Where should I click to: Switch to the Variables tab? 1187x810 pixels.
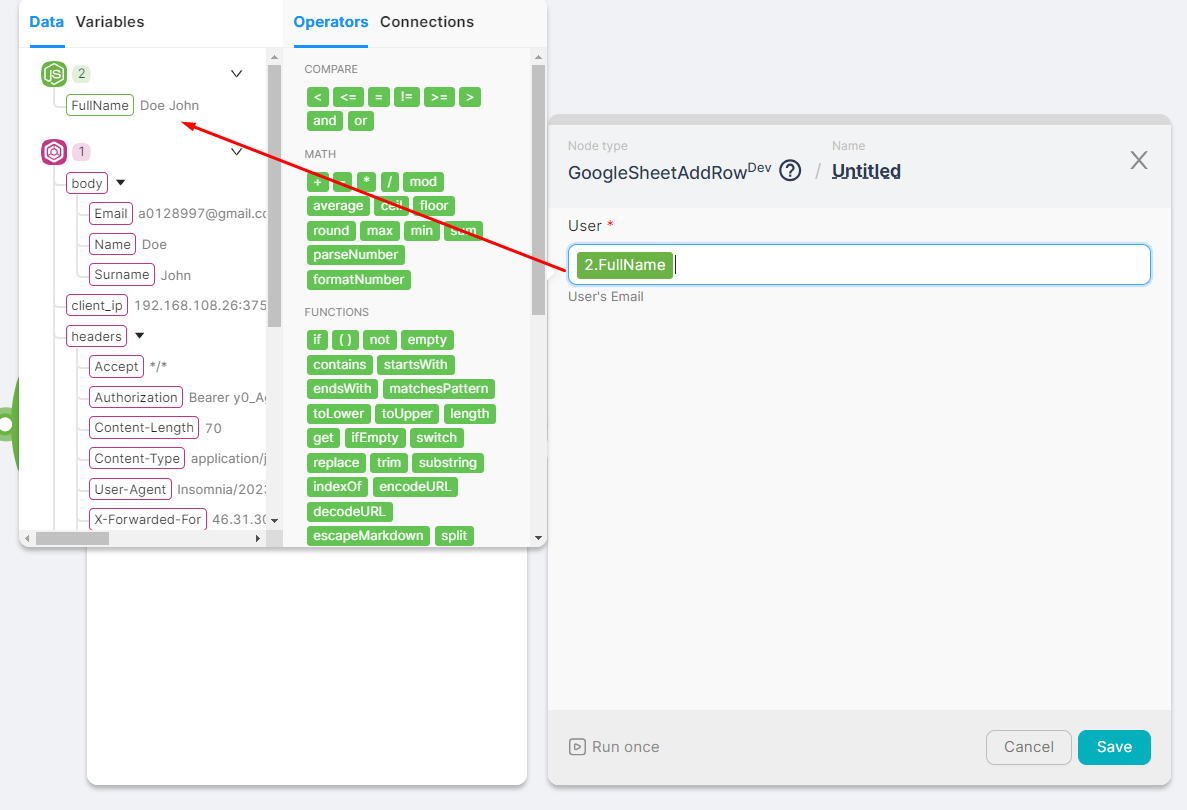(x=110, y=22)
